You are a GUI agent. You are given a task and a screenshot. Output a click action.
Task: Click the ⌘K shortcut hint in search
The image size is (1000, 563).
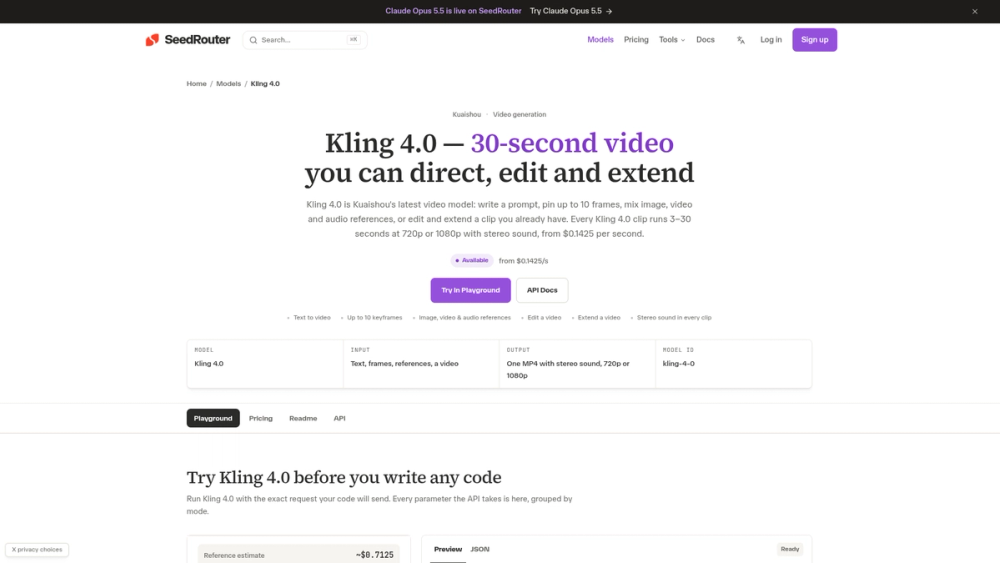353,40
